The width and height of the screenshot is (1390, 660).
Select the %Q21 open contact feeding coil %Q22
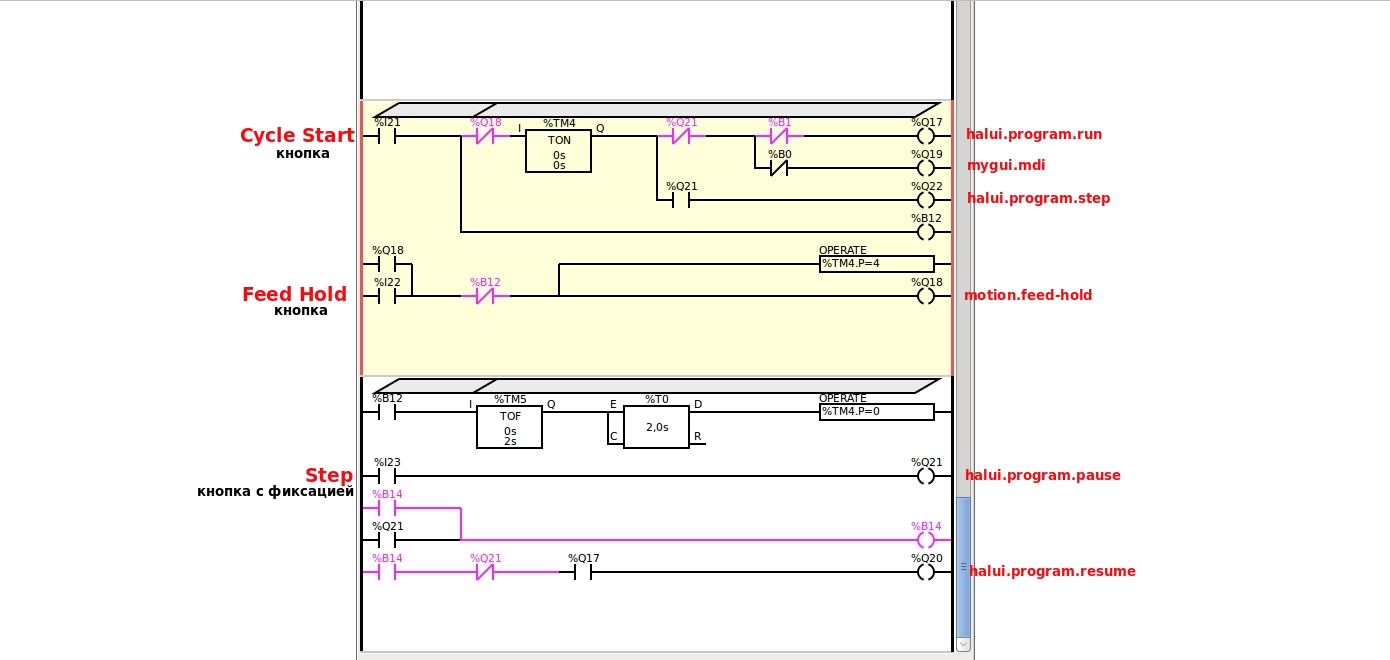coord(681,200)
